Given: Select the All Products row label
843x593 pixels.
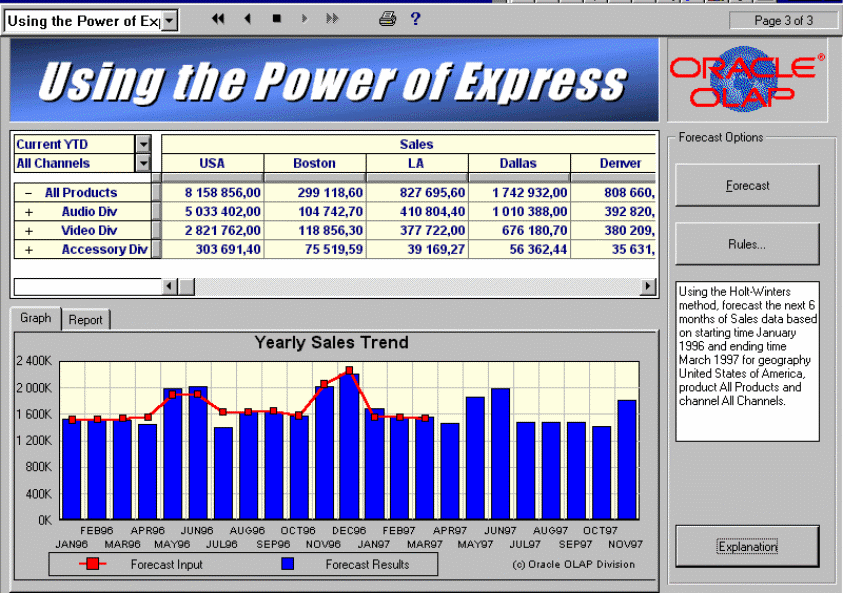Looking at the screenshot, I should (x=81, y=192).
